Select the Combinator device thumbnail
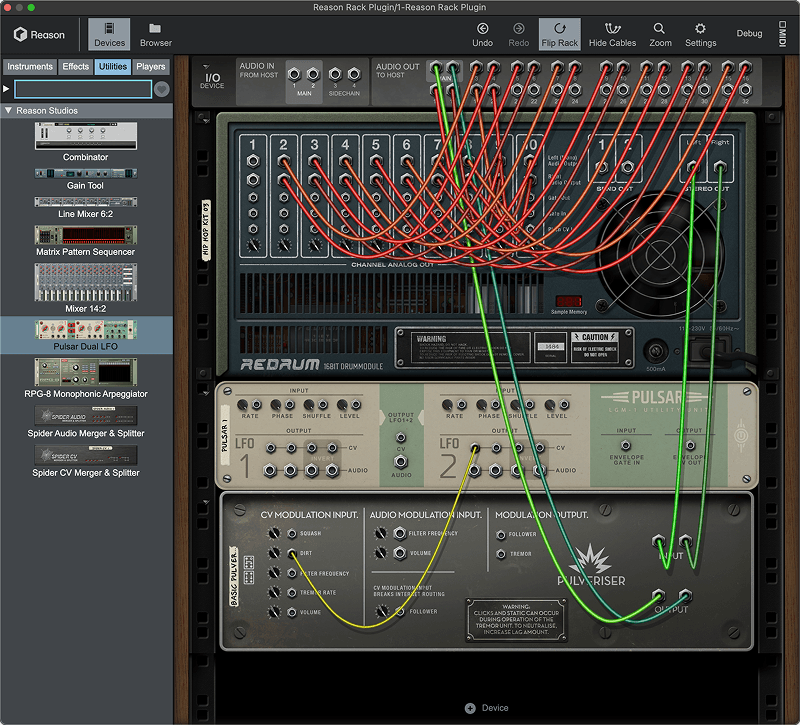The image size is (800, 725). [86, 136]
